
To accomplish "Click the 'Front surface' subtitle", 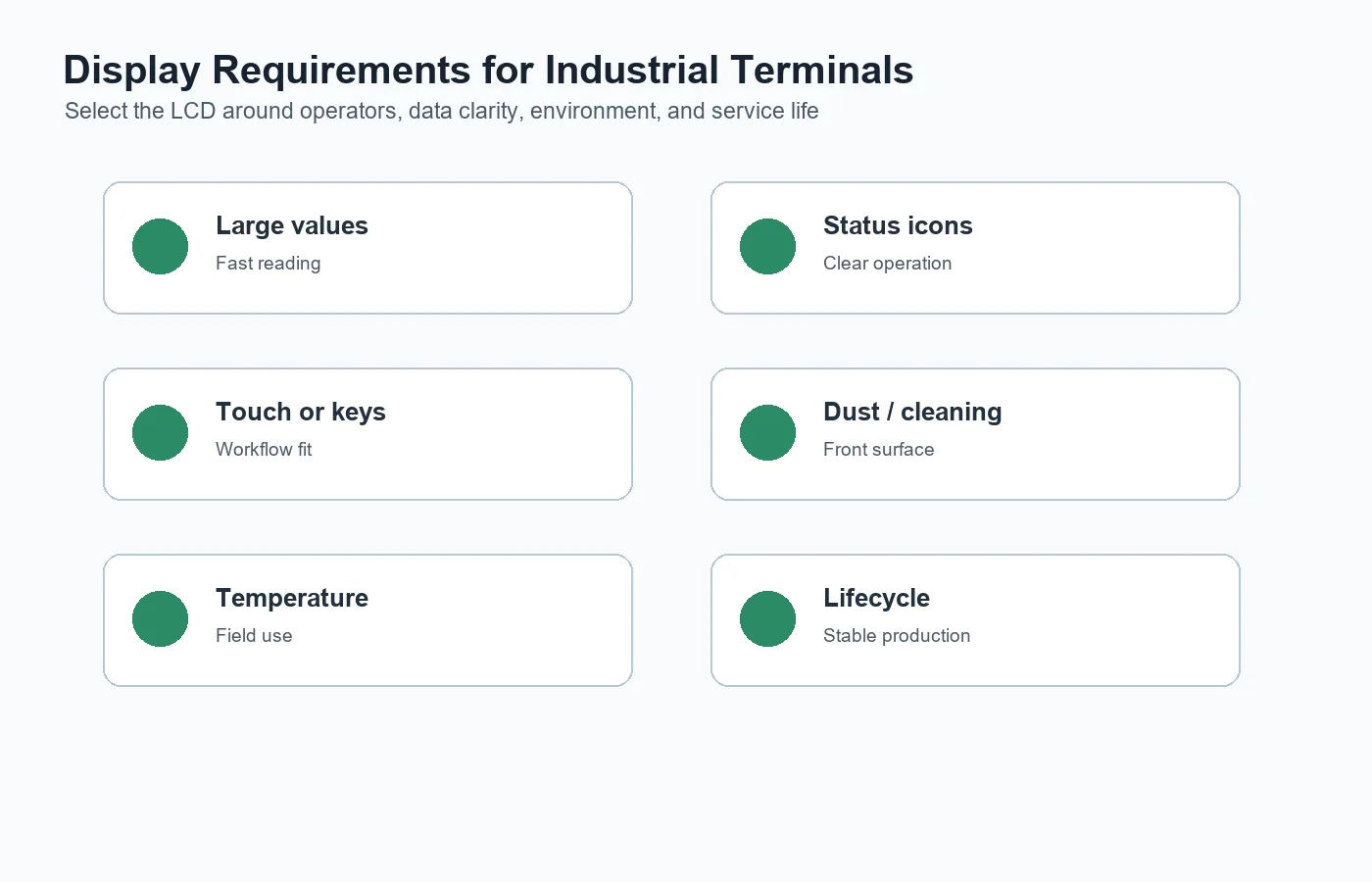I will click(878, 449).
